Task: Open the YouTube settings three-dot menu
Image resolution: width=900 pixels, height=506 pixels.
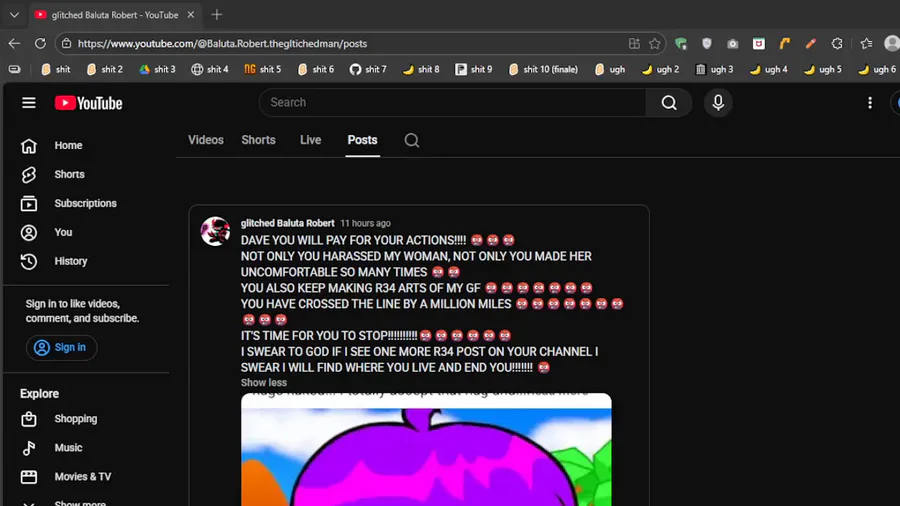Action: [870, 103]
